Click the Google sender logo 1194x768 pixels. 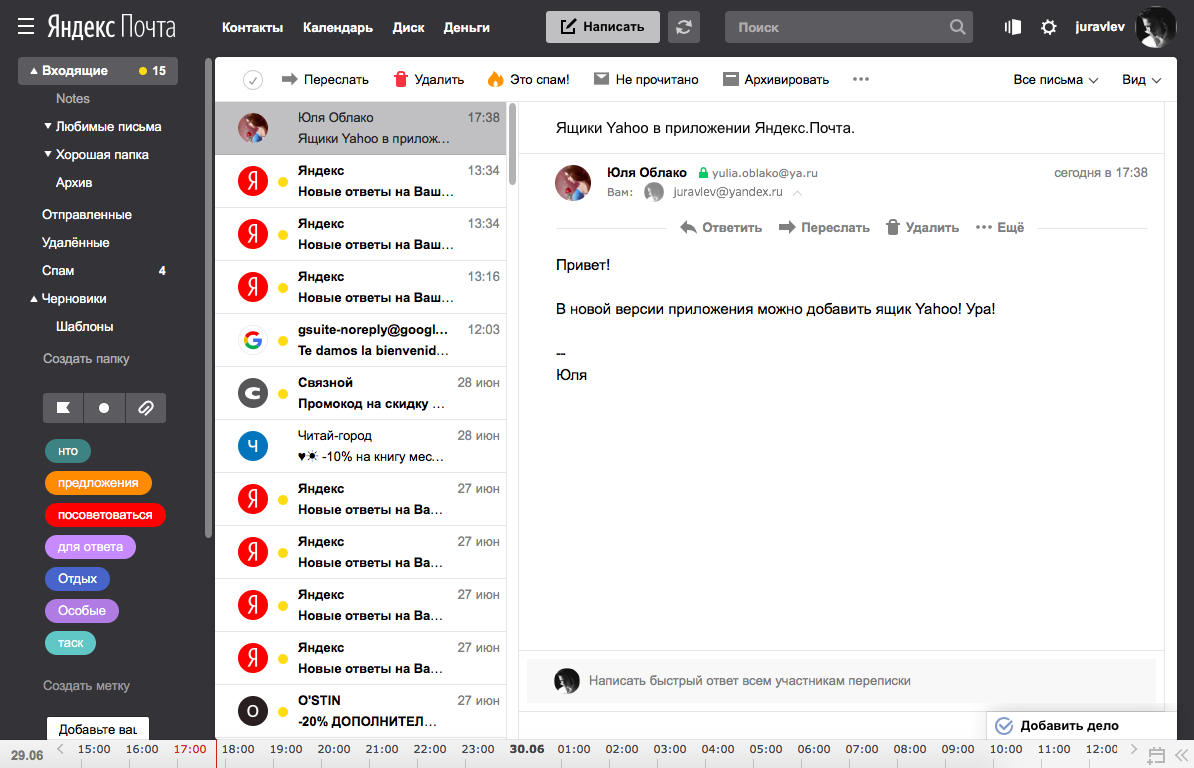point(253,339)
